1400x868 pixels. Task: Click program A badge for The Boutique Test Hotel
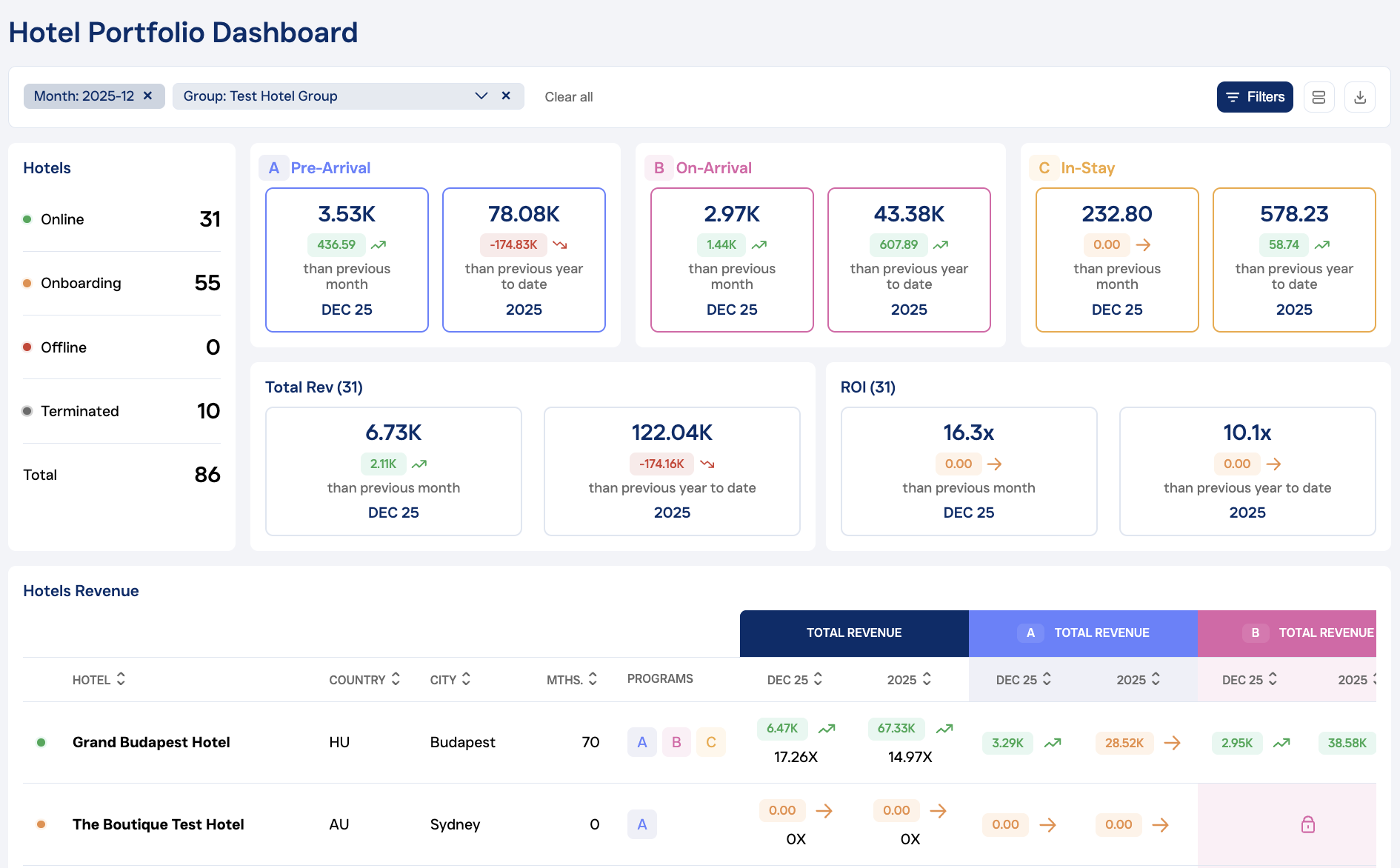point(641,824)
